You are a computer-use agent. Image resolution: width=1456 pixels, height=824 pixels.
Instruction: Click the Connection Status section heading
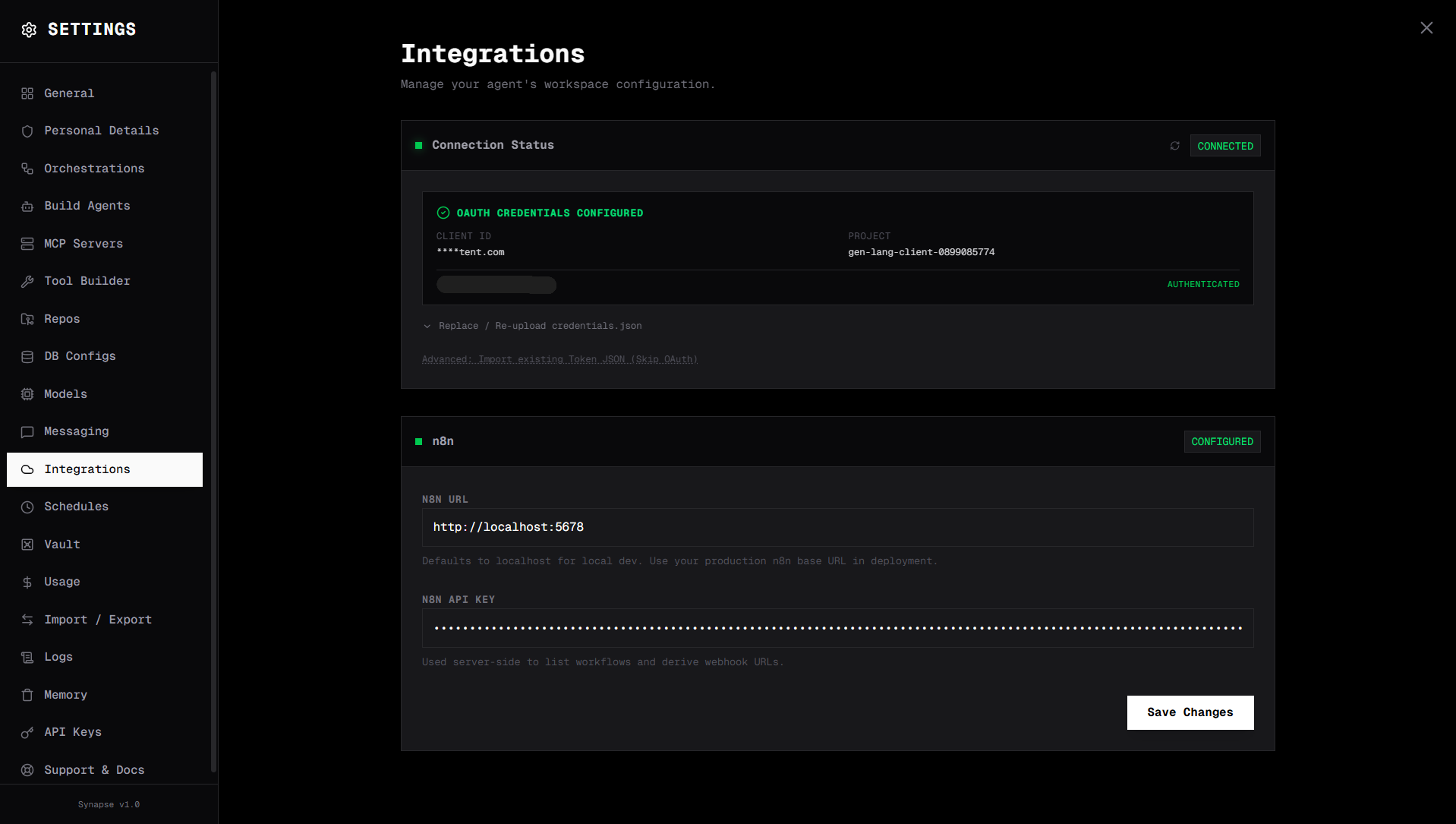pyautogui.click(x=493, y=145)
